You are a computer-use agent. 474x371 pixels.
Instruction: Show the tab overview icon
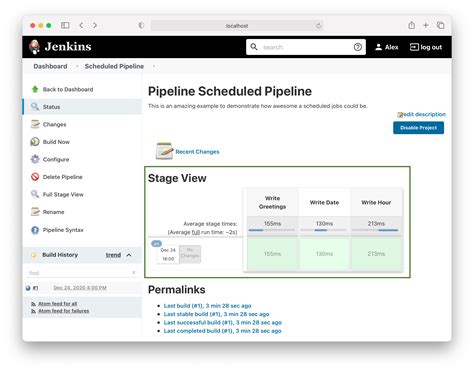click(x=441, y=25)
